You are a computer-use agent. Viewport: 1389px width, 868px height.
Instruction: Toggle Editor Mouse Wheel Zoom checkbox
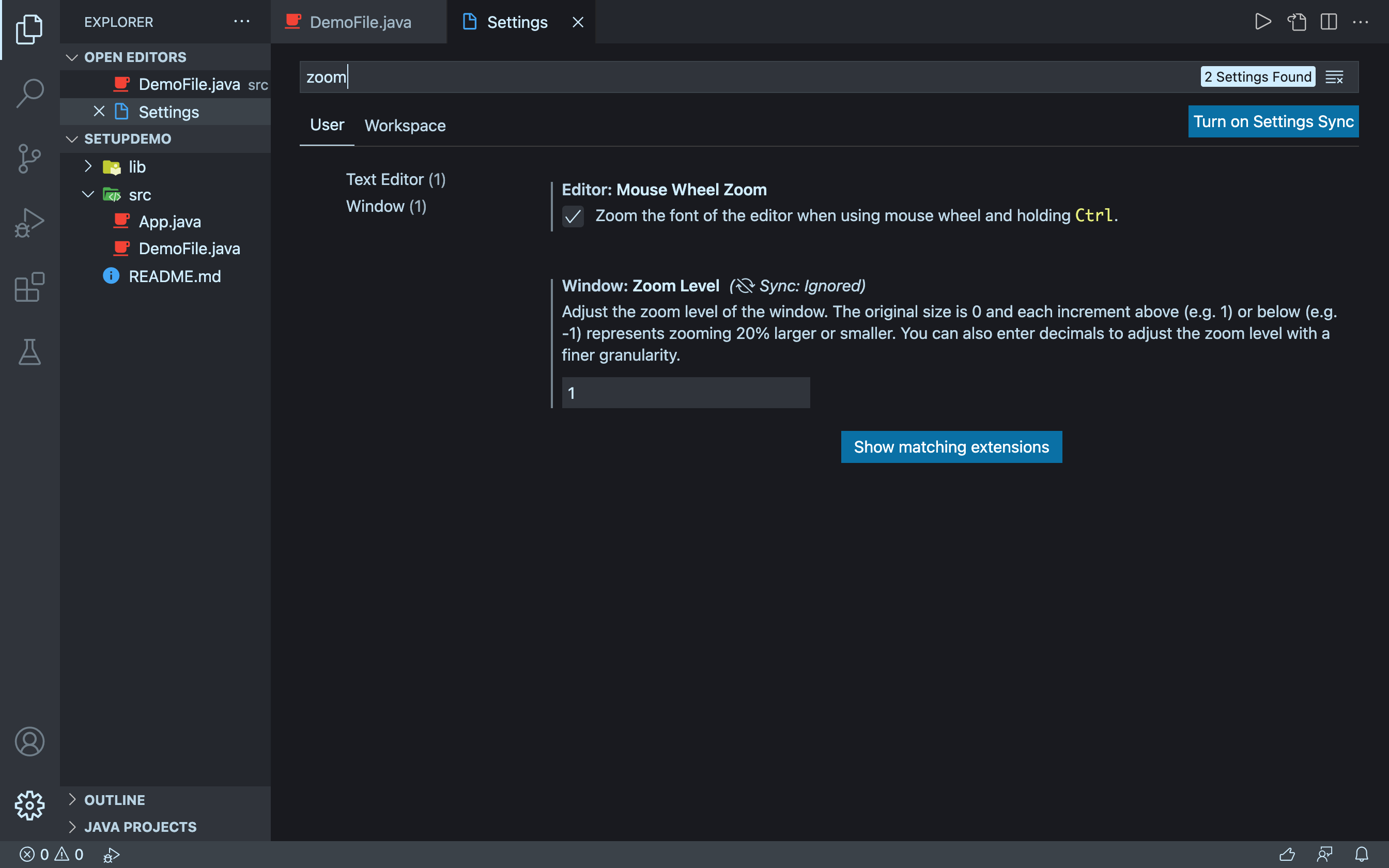573,216
